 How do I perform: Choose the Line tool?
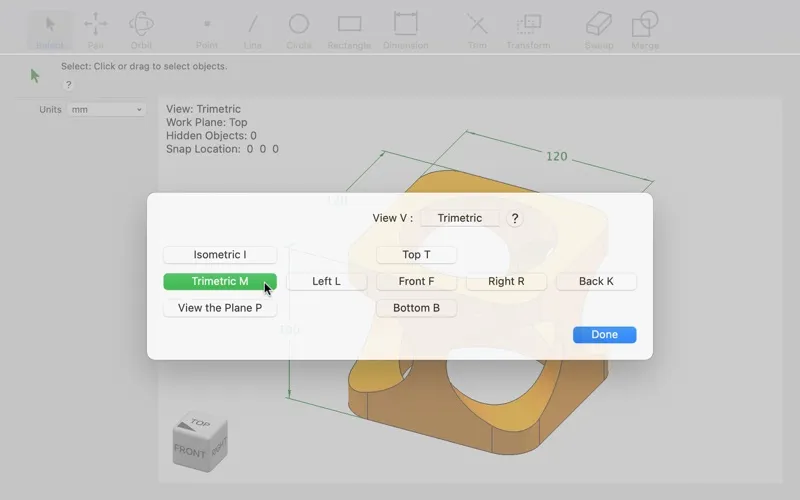tap(253, 32)
